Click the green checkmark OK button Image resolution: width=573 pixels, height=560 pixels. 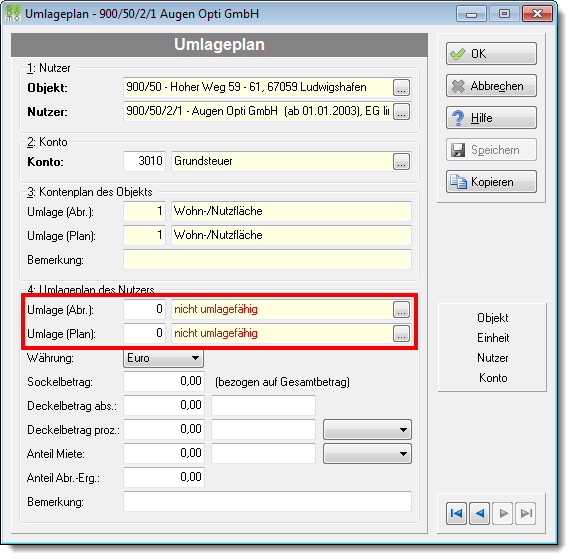click(491, 54)
